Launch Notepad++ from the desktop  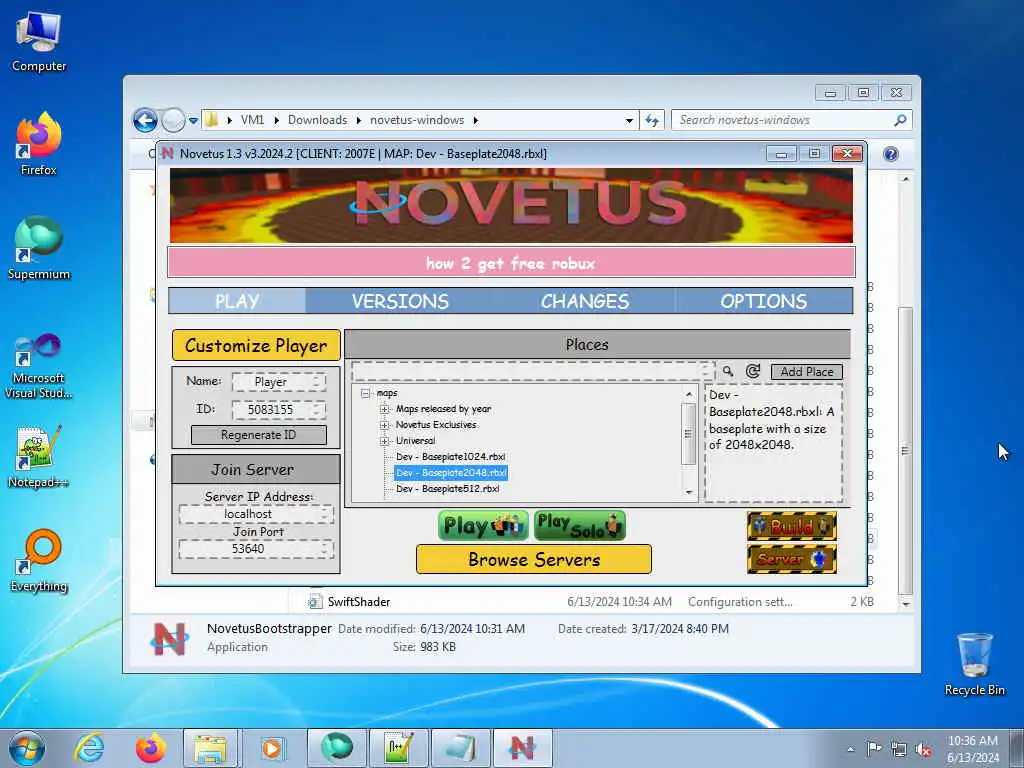pyautogui.click(x=39, y=457)
